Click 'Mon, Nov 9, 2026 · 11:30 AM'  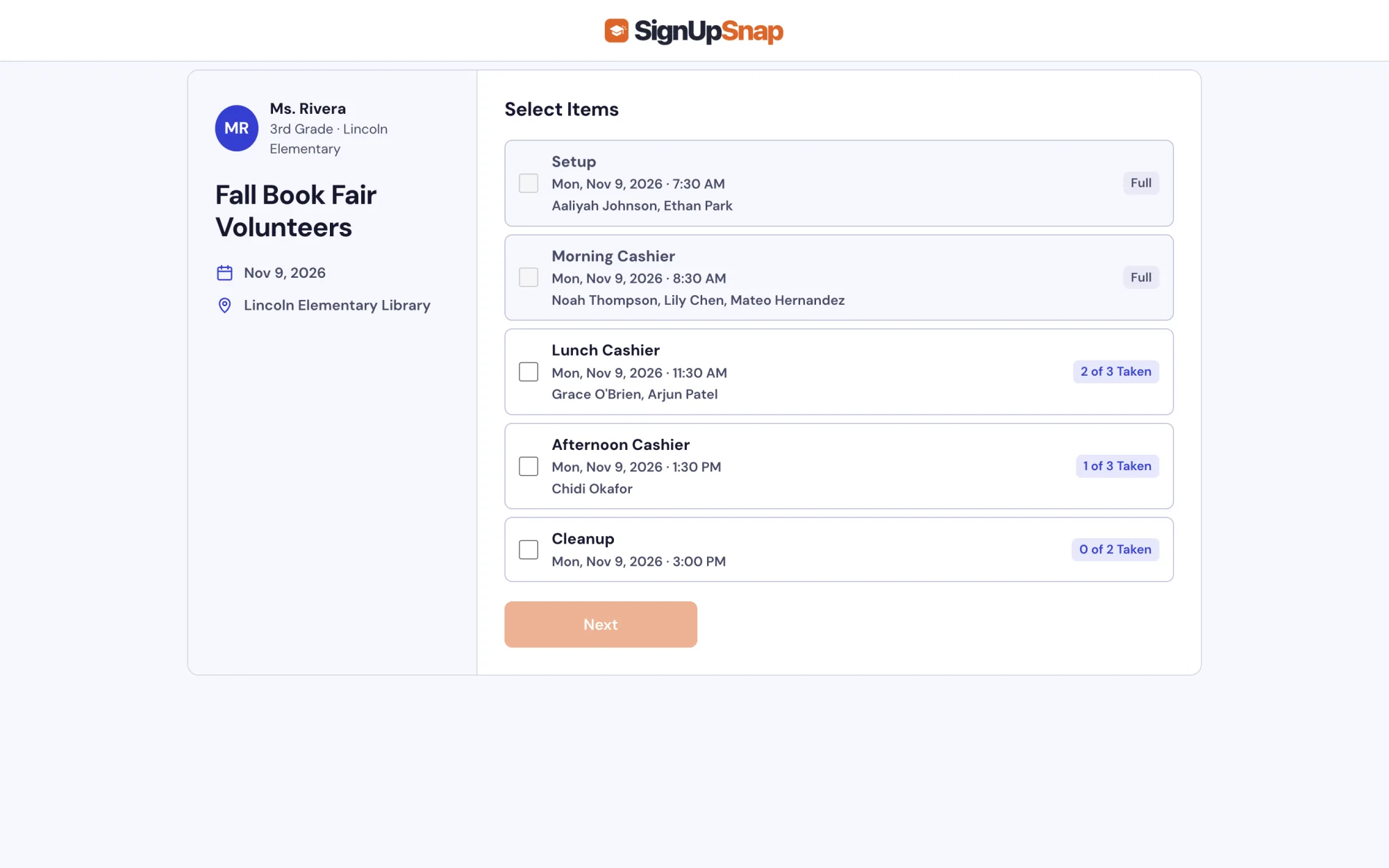point(640,373)
